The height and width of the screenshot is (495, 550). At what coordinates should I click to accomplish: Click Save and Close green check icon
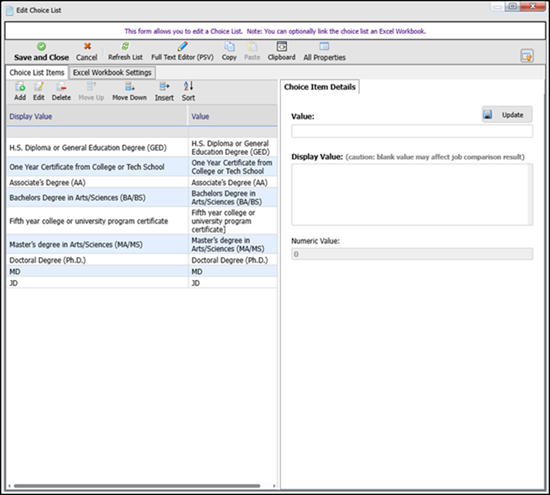click(x=41, y=46)
